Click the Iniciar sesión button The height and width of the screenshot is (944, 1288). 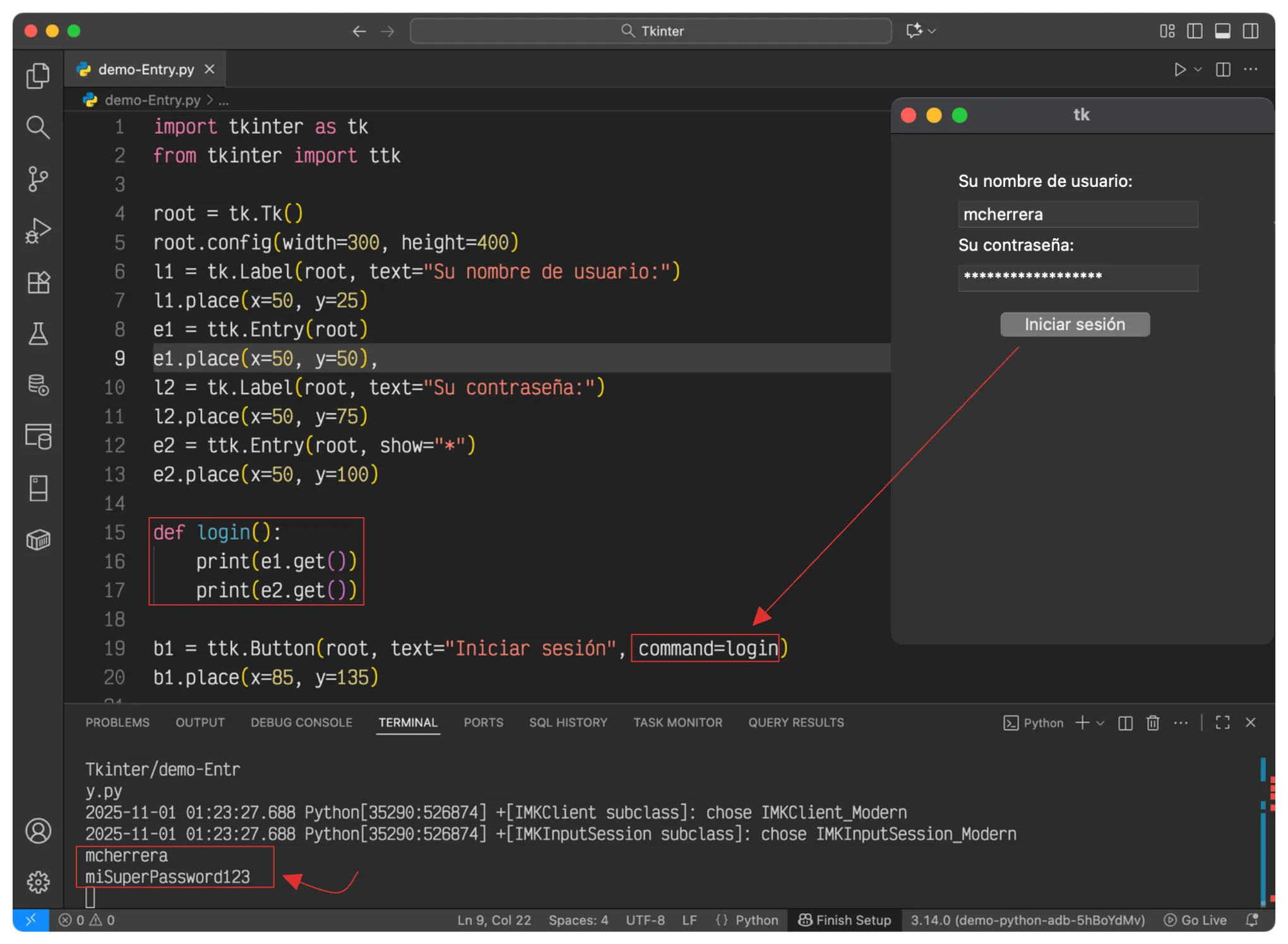click(x=1075, y=325)
